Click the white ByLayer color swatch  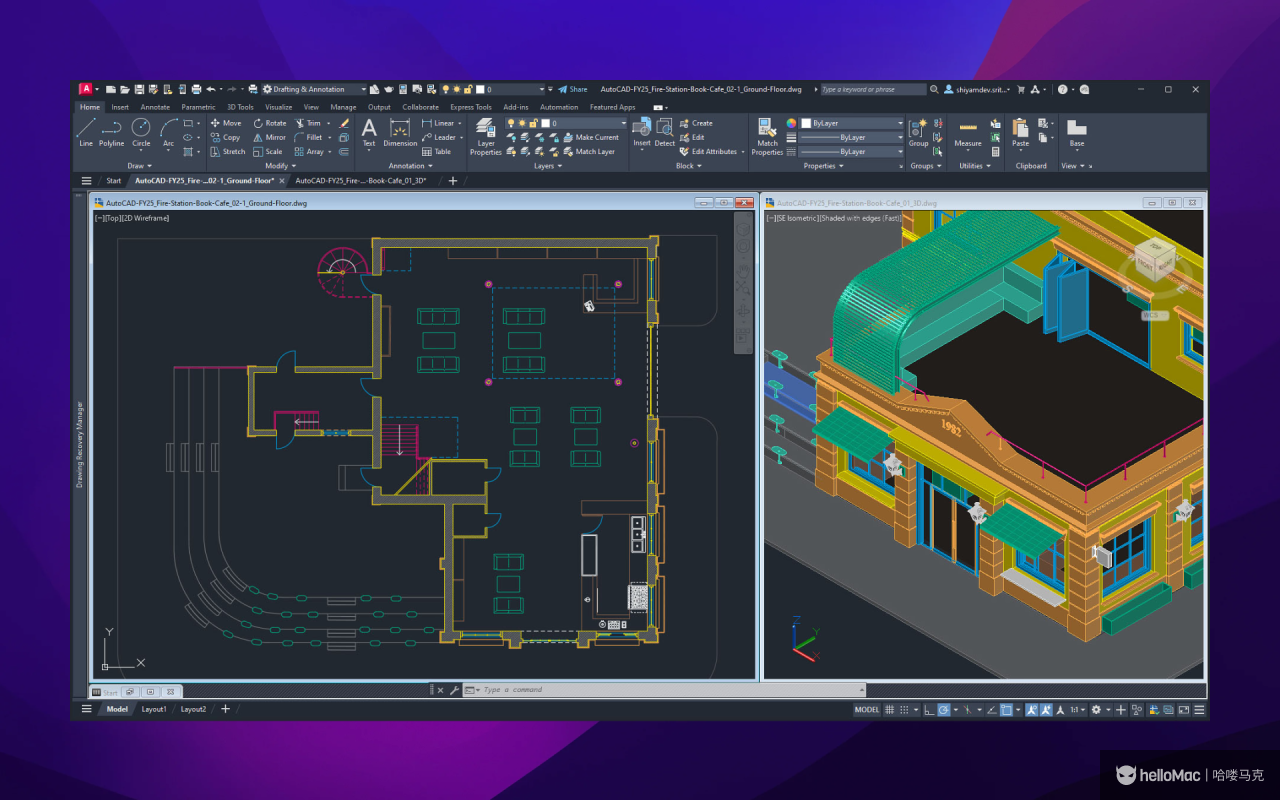[x=806, y=123]
